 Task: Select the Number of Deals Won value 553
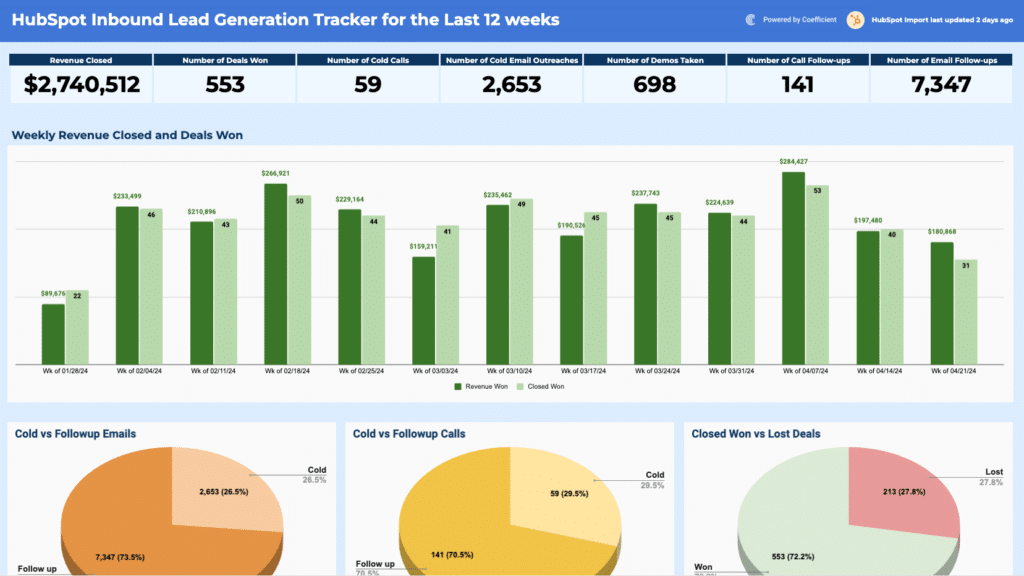coord(225,84)
